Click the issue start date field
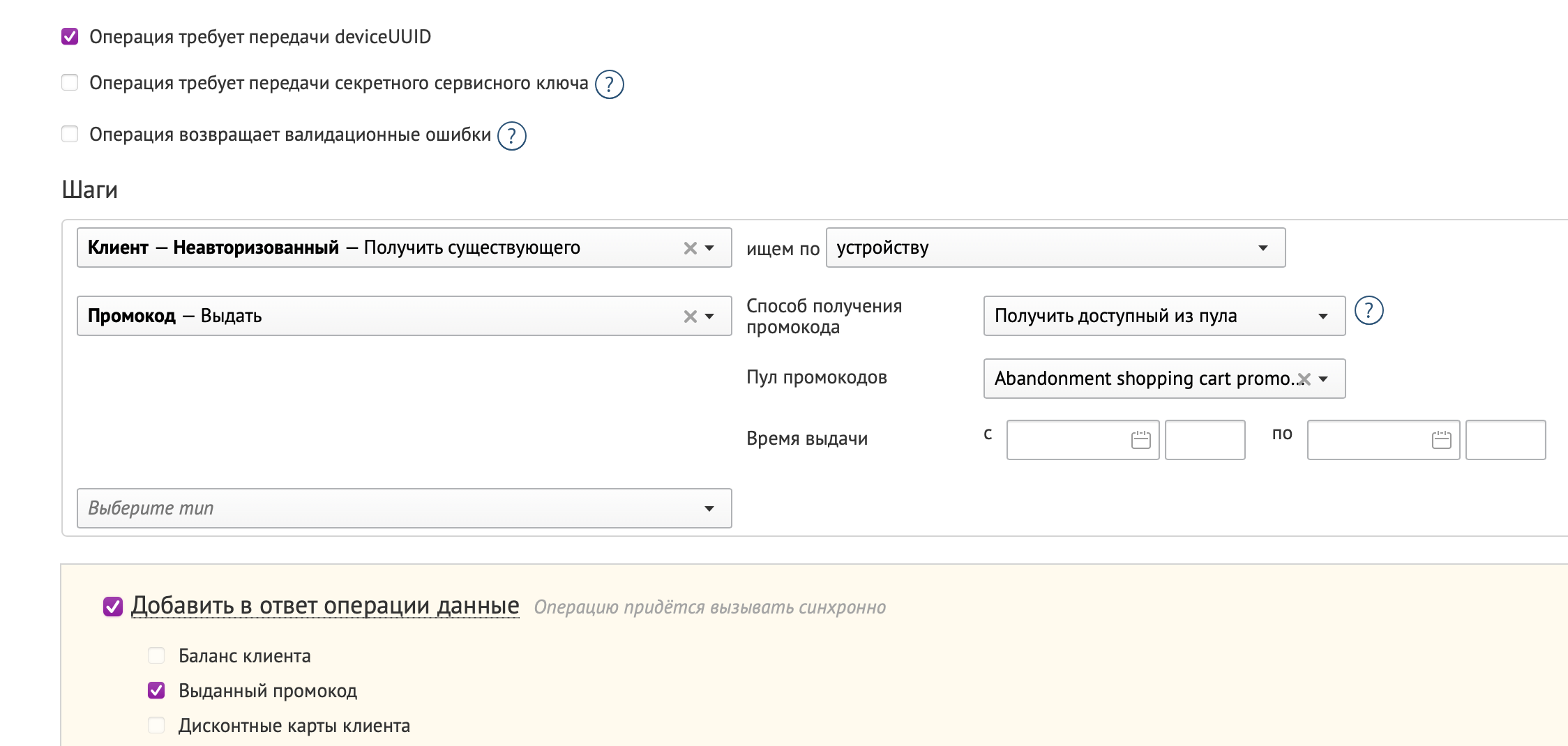 pos(1083,440)
